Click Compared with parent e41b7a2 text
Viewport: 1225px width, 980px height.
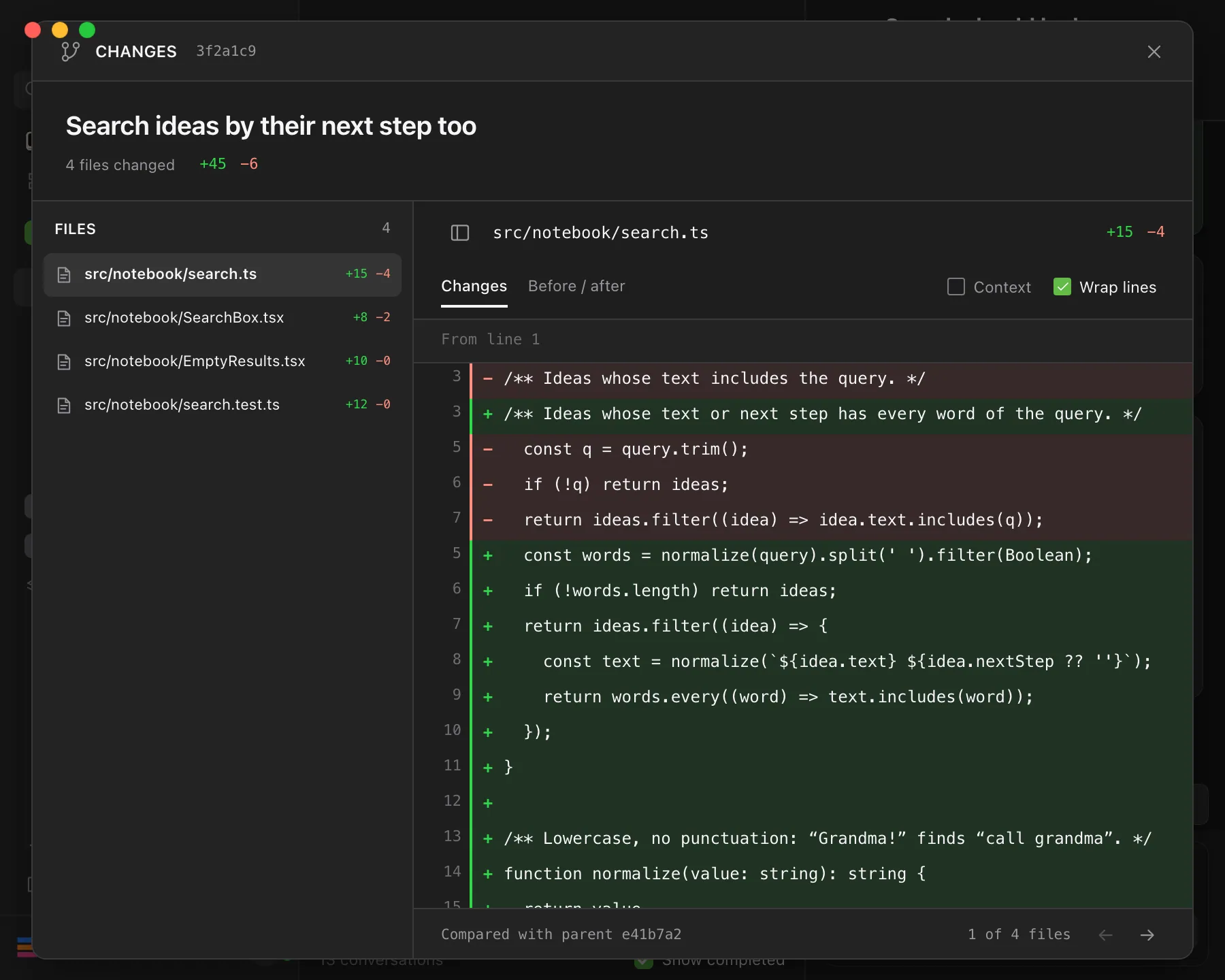point(561,934)
